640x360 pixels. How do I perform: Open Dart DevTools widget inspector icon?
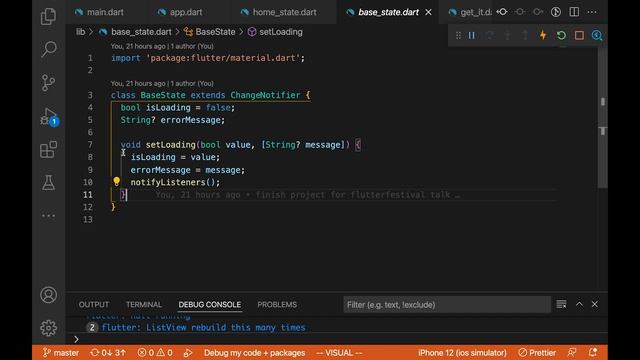597,36
